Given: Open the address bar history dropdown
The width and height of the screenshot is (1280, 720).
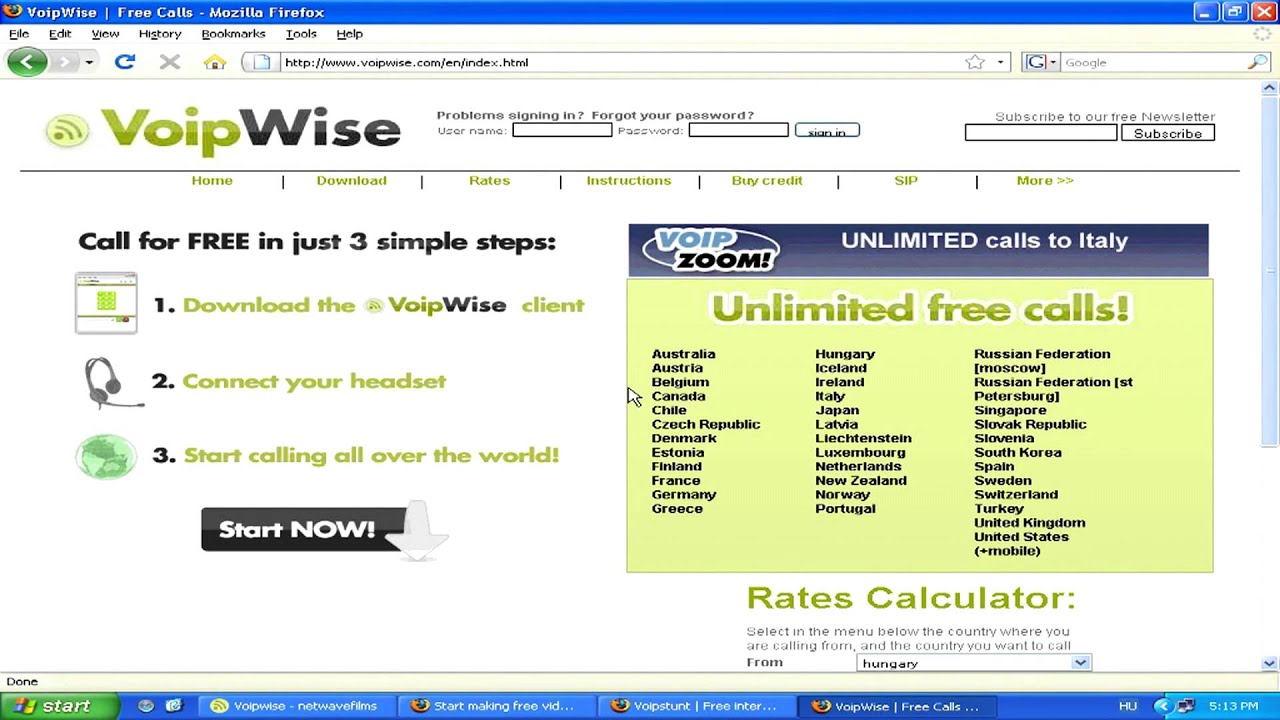Looking at the screenshot, I should click(x=1000, y=62).
